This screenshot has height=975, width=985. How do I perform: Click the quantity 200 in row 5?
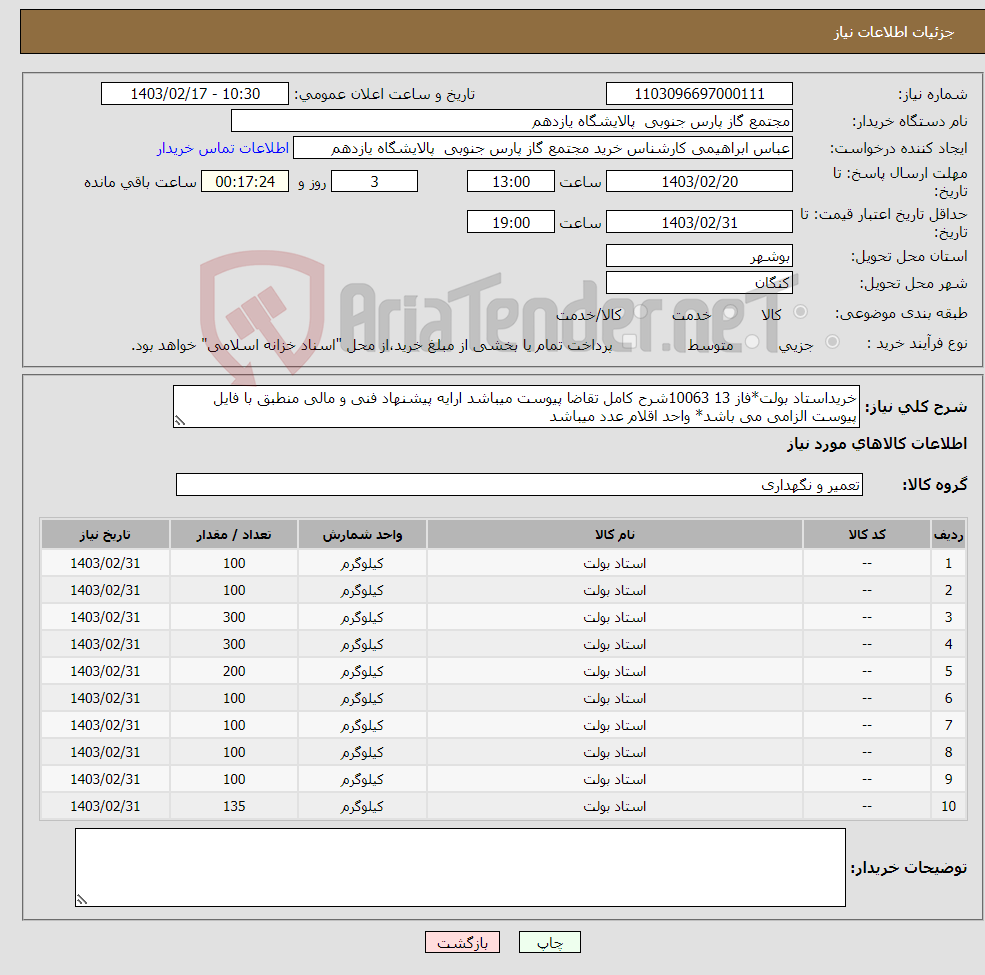[x=234, y=672]
